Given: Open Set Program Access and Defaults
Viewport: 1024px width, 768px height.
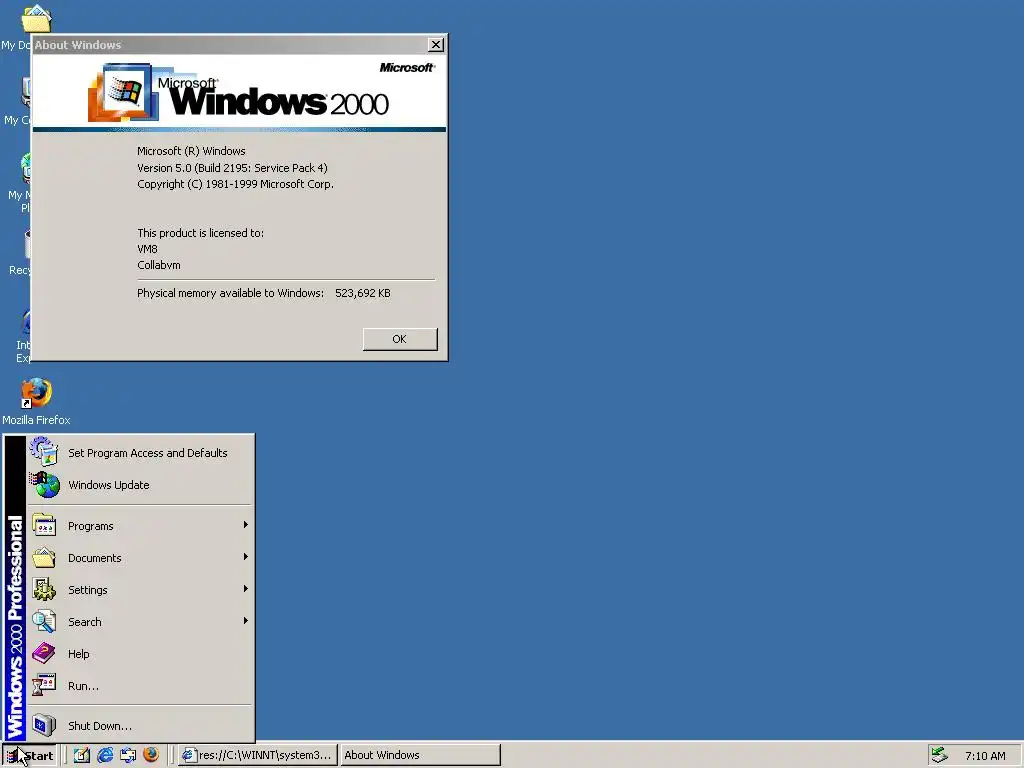Looking at the screenshot, I should click(140, 453).
